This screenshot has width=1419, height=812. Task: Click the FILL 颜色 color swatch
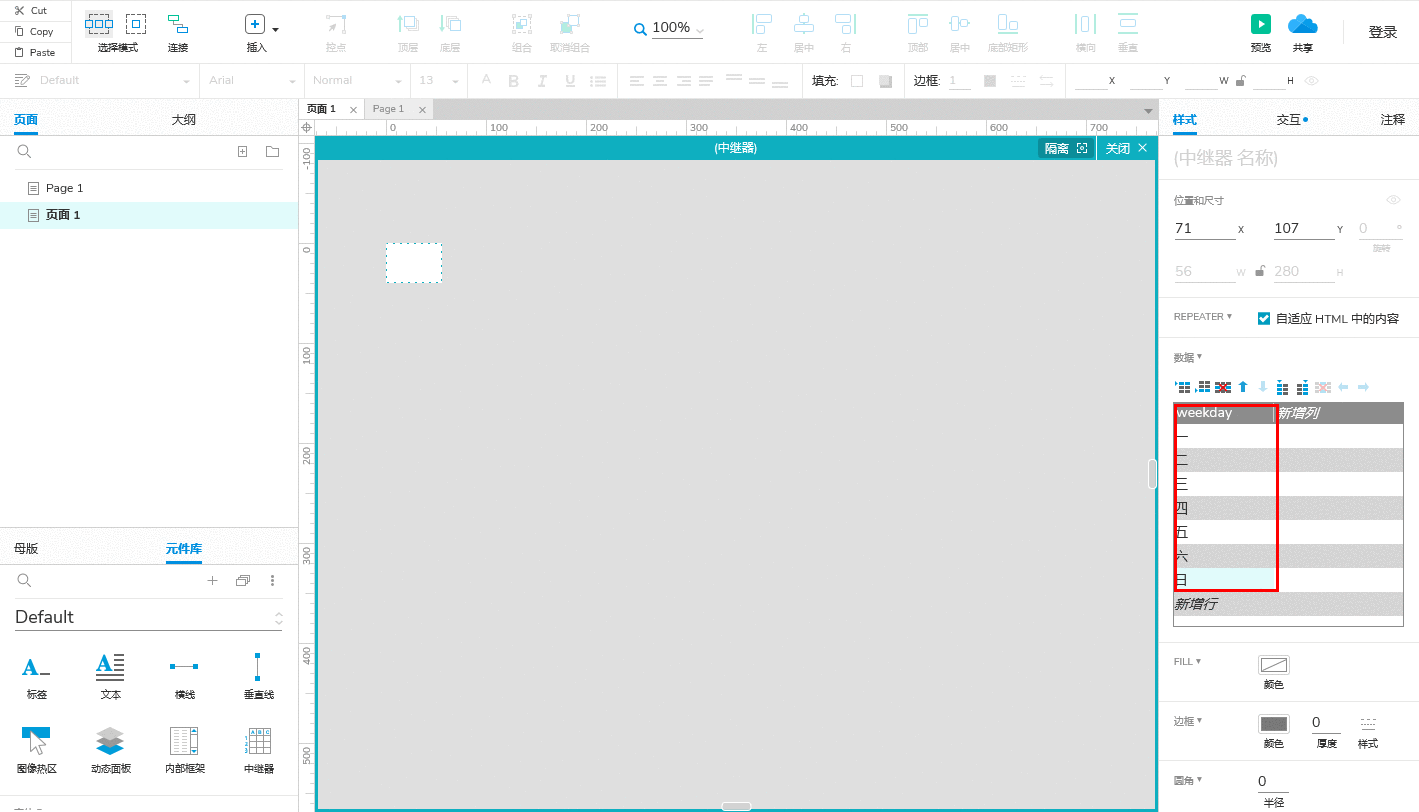(x=1273, y=665)
